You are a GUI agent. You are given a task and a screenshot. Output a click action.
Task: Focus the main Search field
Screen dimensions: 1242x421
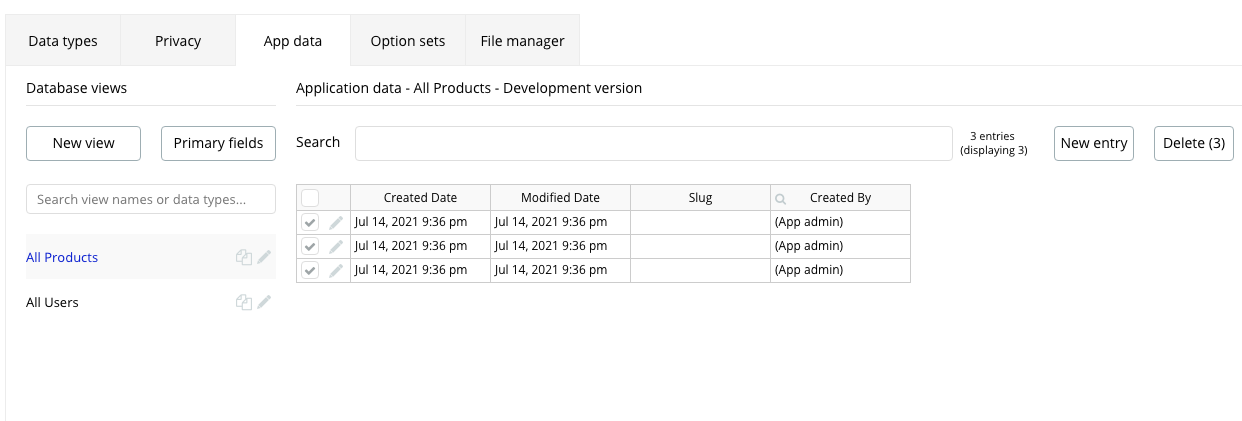653,143
